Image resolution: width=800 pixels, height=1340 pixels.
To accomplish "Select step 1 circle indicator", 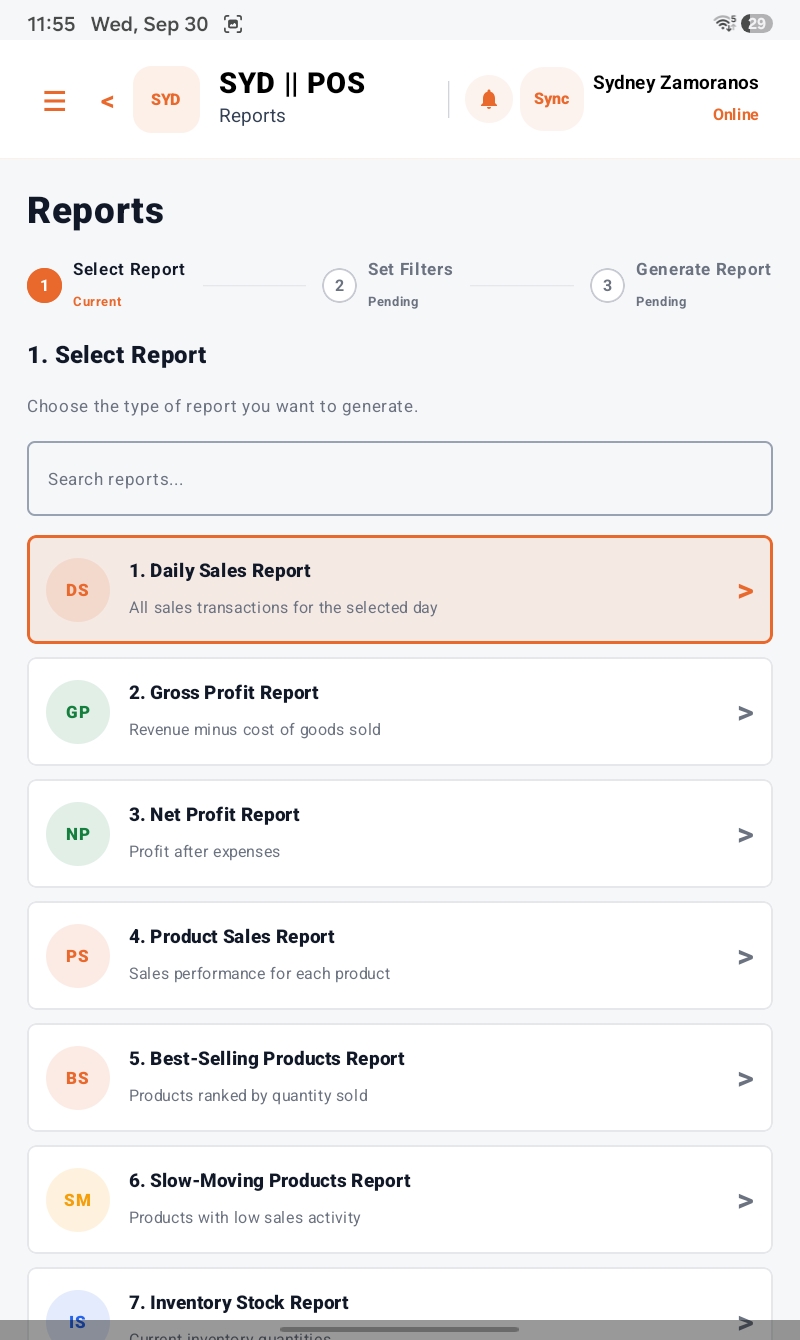I will 44,286.
